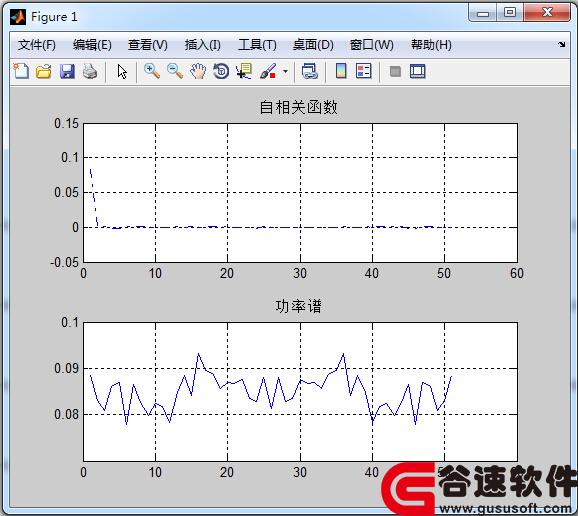Screen dimensions: 578x516
Task: Select the Zoom Out magnifier tool
Action: [x=175, y=71]
